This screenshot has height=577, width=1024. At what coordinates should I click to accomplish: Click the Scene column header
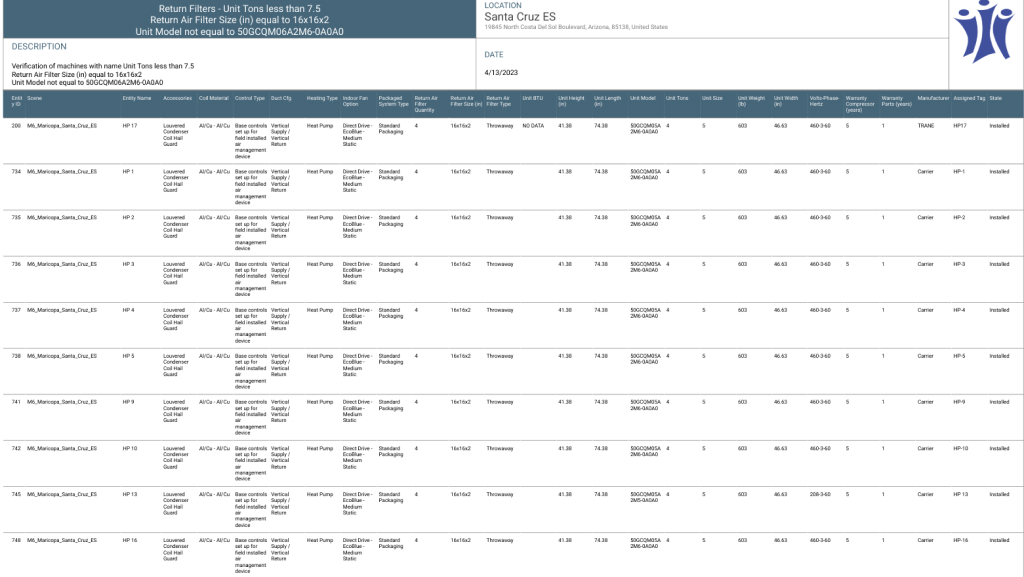pyautogui.click(x=35, y=99)
